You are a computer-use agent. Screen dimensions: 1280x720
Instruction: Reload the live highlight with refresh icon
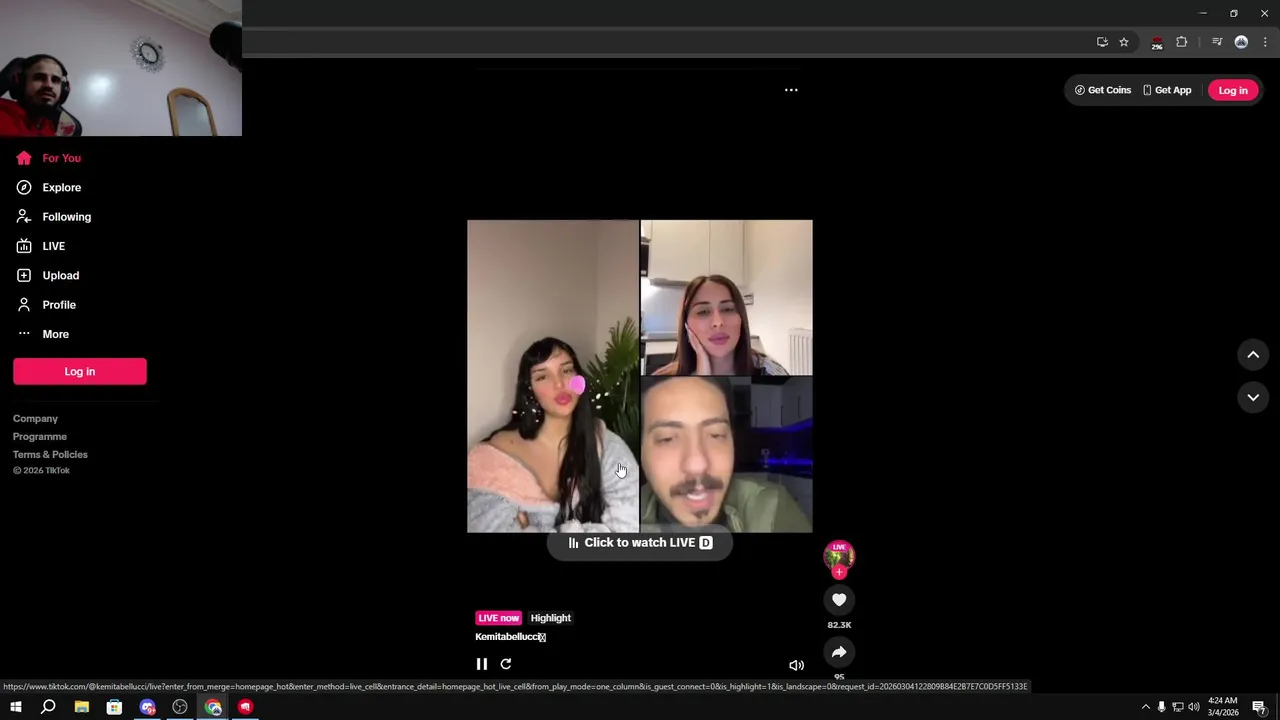pyautogui.click(x=506, y=664)
